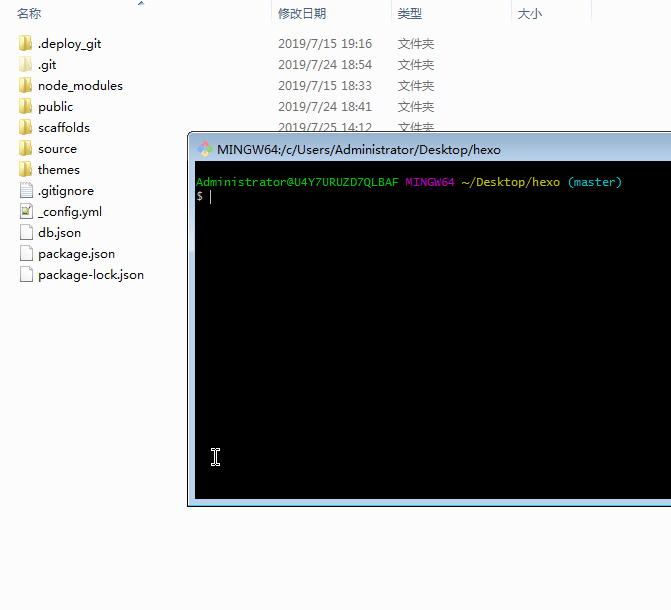Select the source folder name
The width and height of the screenshot is (671, 610).
[57, 149]
